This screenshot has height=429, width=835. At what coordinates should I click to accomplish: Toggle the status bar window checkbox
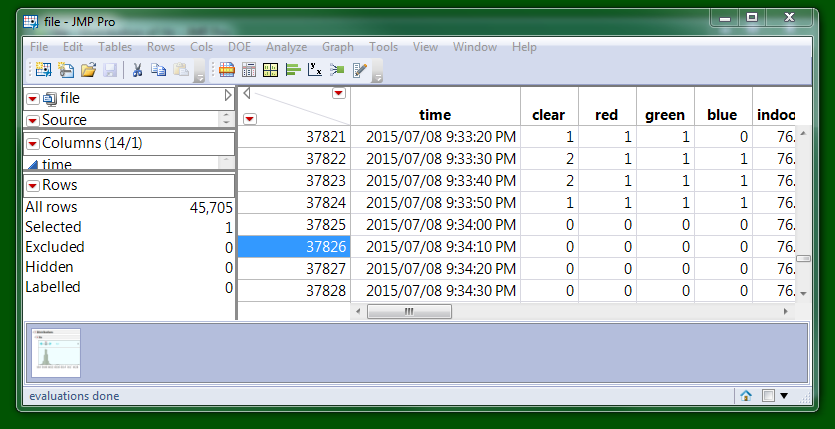(x=768, y=395)
